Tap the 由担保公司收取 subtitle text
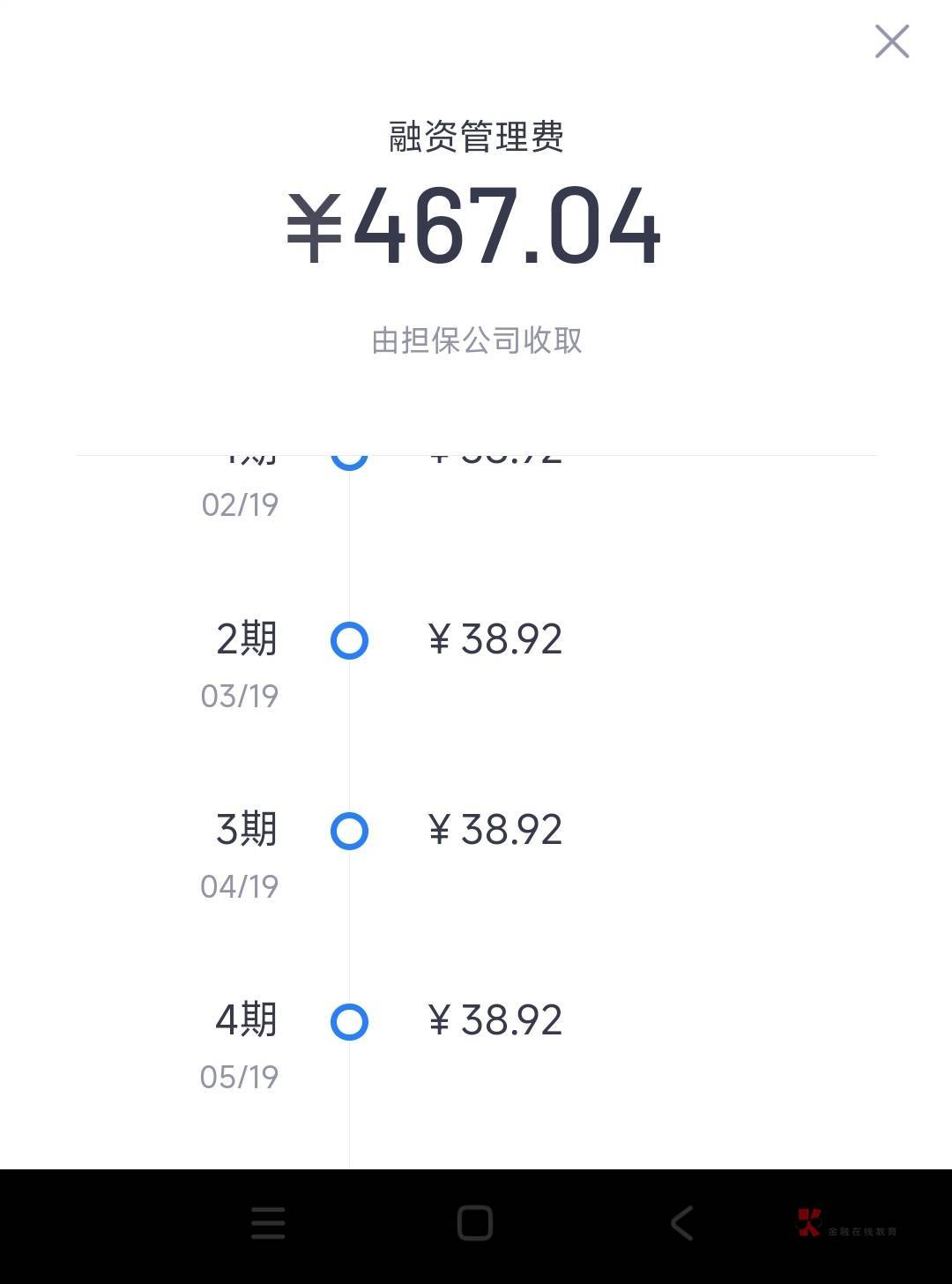Screen dimensions: 952x1284 click(476, 340)
